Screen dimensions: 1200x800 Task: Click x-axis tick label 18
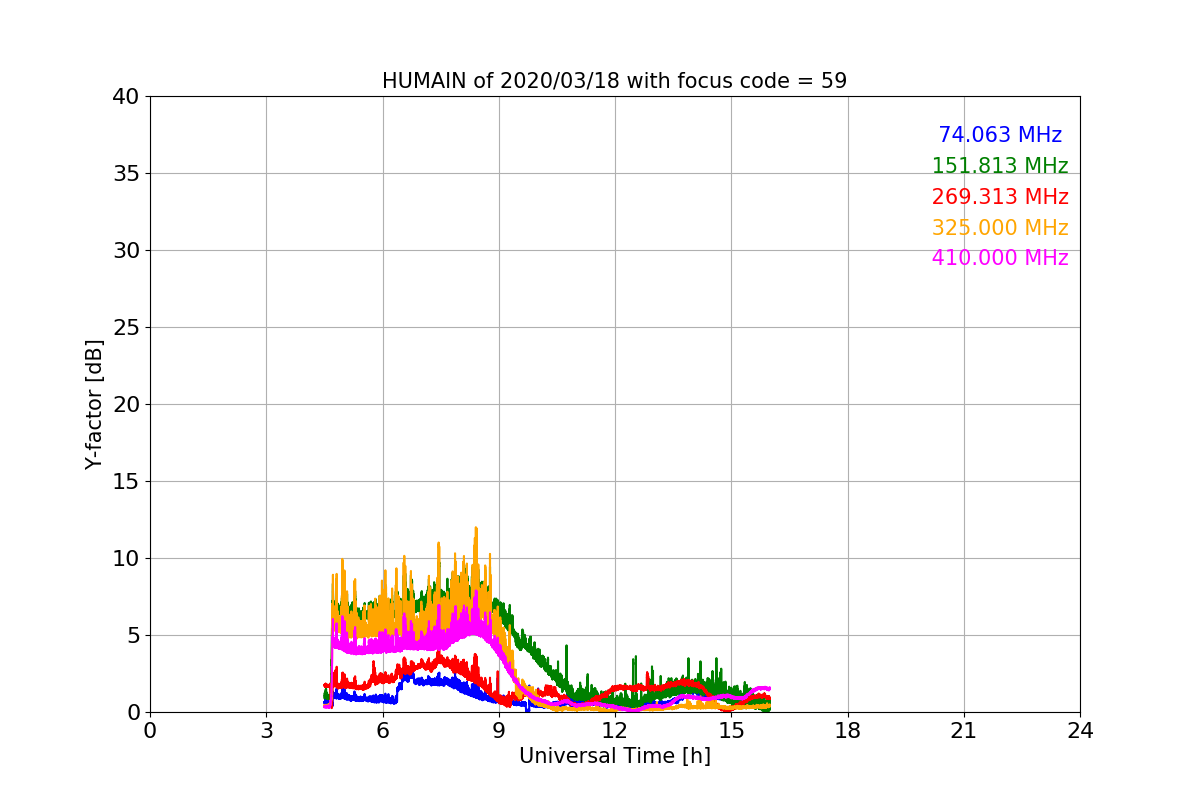click(848, 730)
